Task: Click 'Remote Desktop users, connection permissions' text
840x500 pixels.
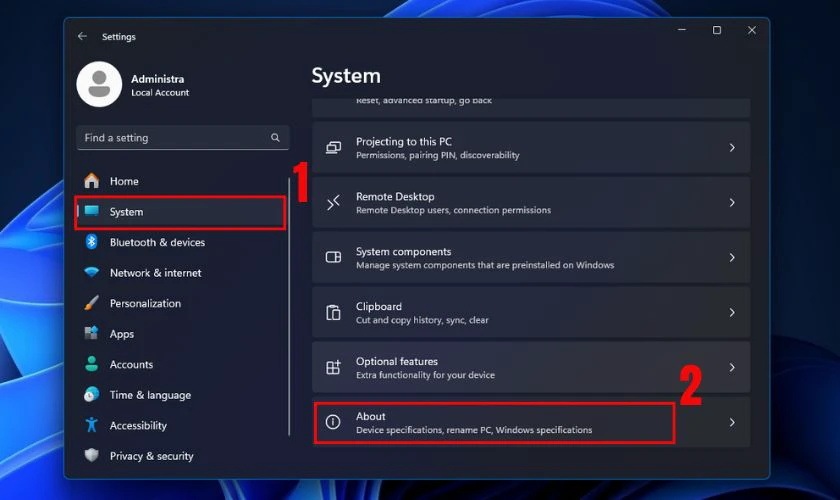Action: coord(453,210)
